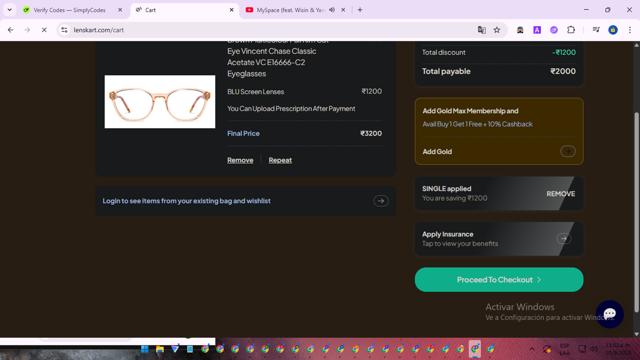640x360 pixels.
Task: Remove the eyeglasses from cart
Action: tap(240, 160)
